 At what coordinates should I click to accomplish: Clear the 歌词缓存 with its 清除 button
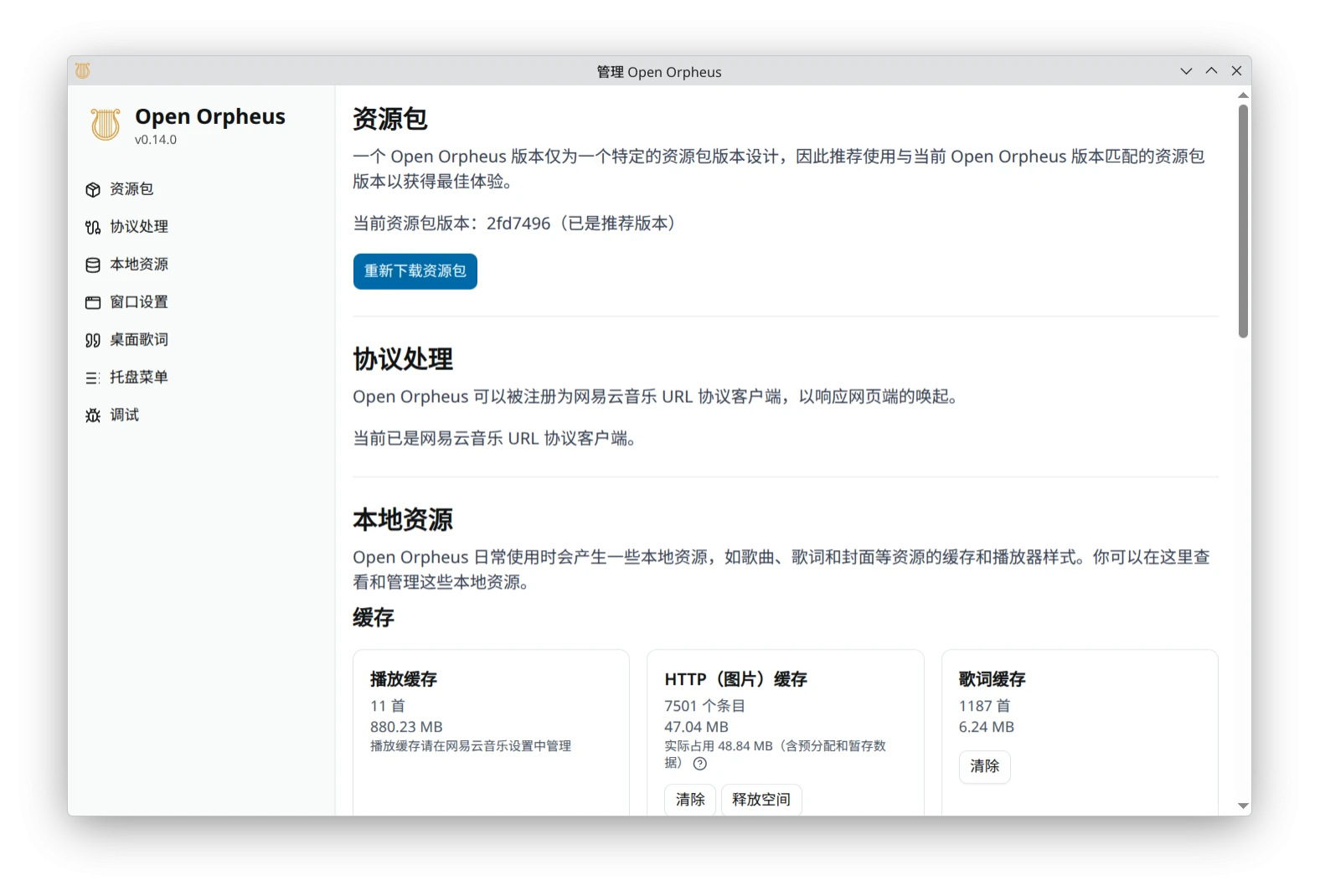[x=985, y=766]
